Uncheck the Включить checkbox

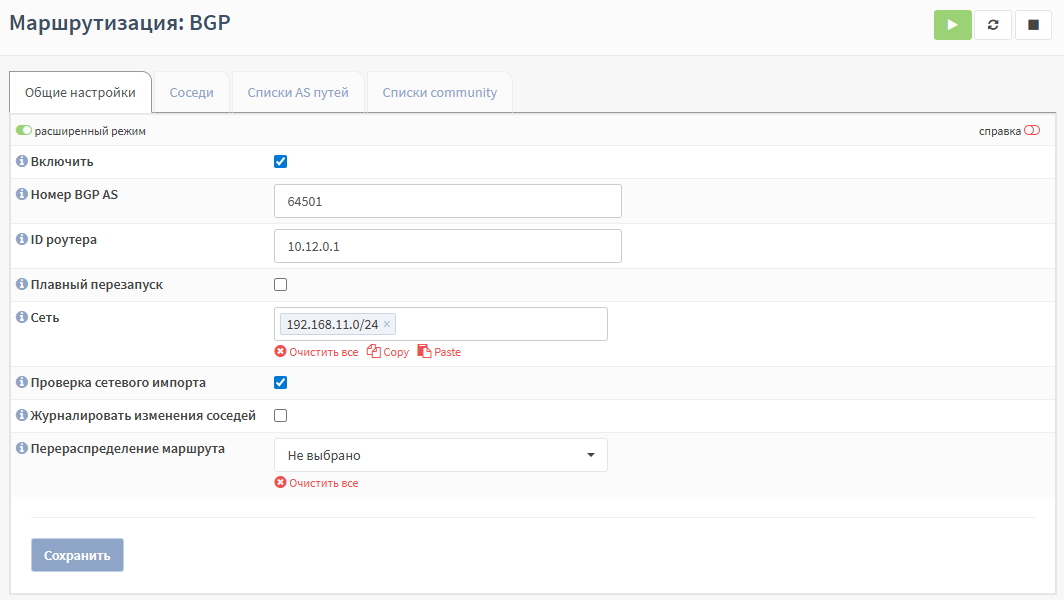[281, 162]
